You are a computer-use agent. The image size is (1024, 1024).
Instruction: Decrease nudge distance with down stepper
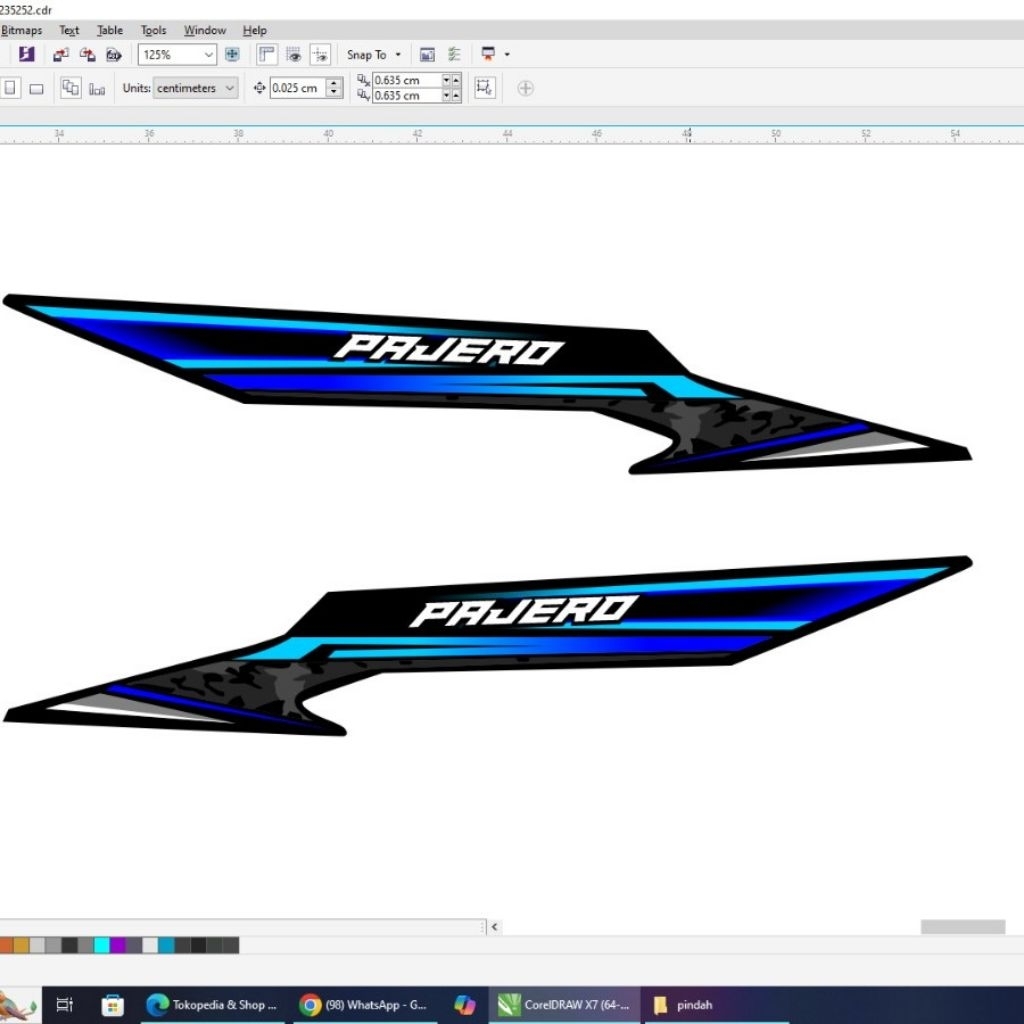[334, 93]
